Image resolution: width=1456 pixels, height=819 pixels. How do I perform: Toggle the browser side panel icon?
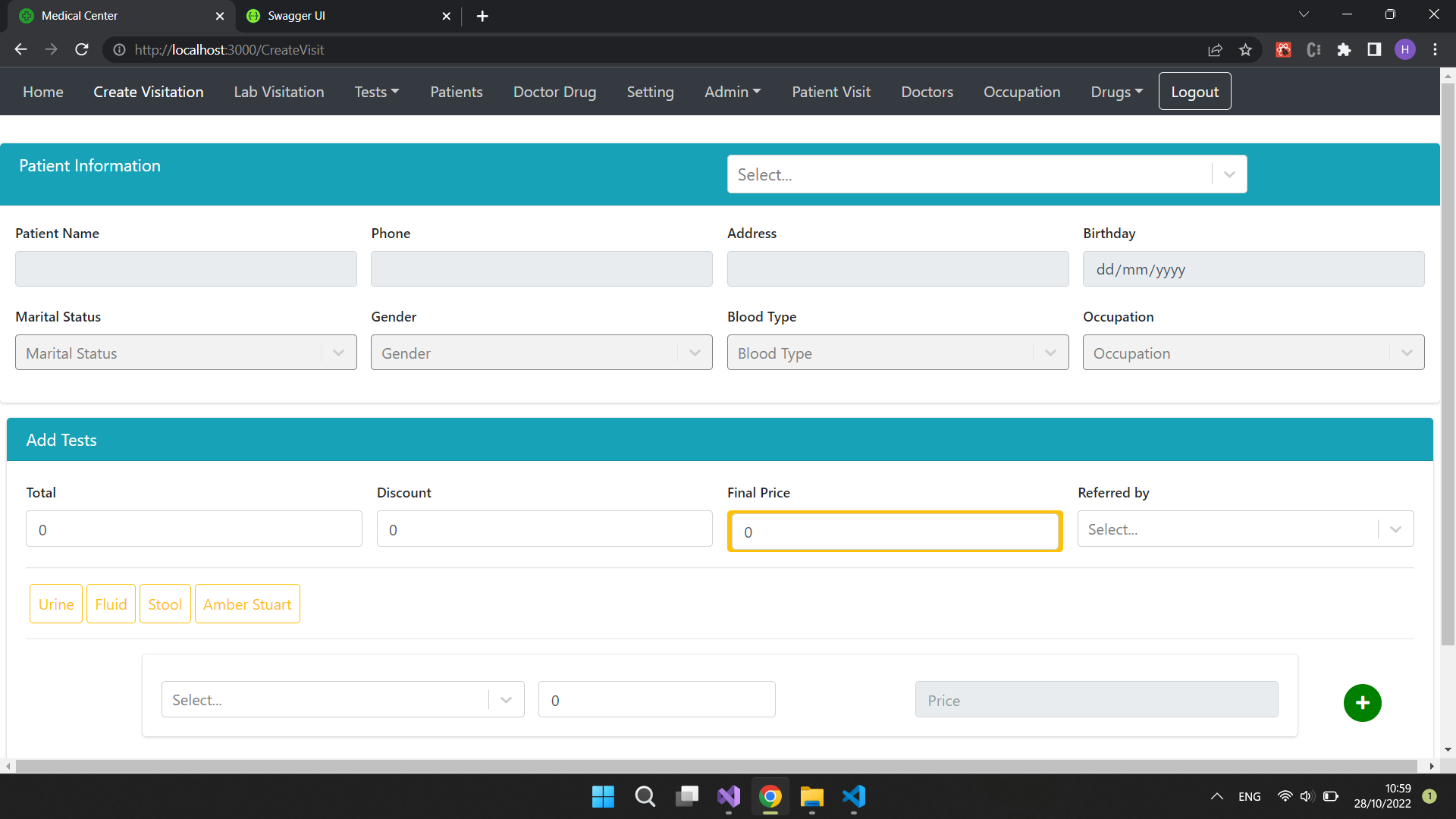tap(1374, 49)
